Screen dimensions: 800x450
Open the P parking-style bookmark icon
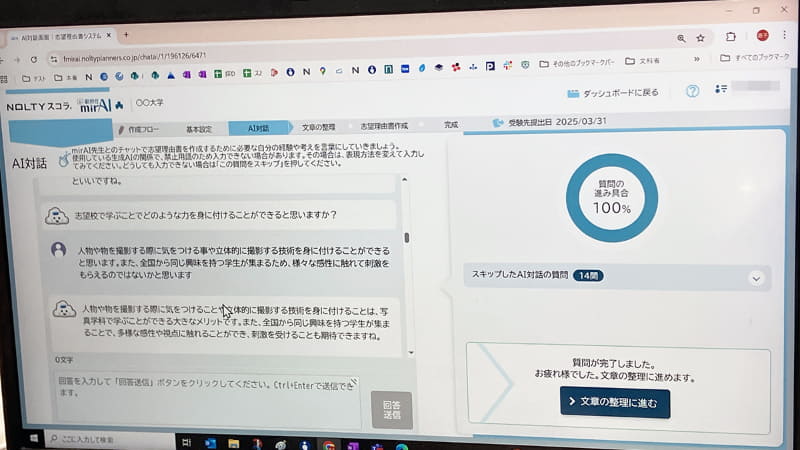(x=490, y=66)
